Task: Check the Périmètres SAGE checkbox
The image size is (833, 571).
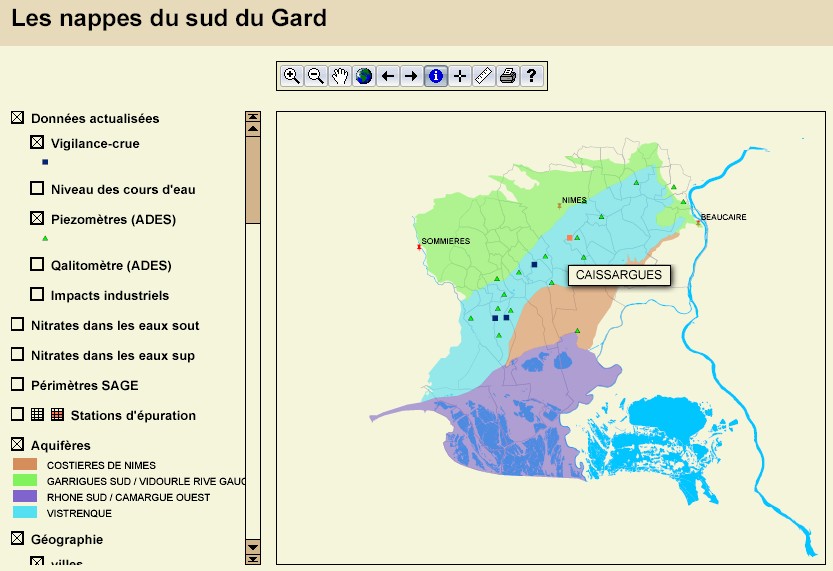Action: click(x=17, y=385)
